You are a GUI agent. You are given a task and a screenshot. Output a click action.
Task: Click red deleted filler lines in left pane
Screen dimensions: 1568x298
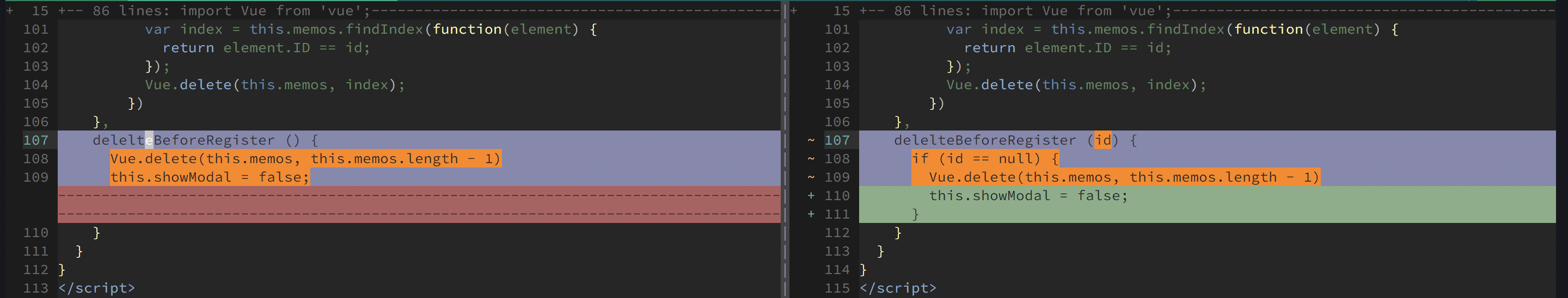click(419, 205)
